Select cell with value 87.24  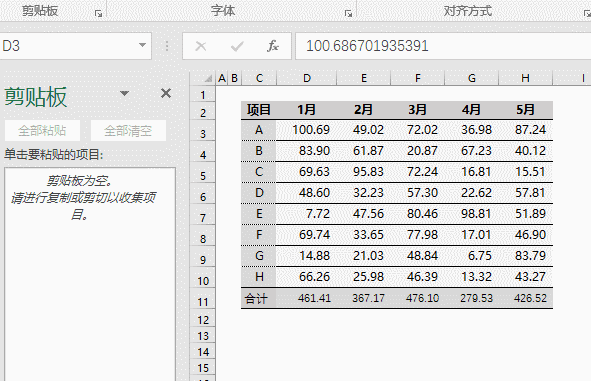pos(525,130)
